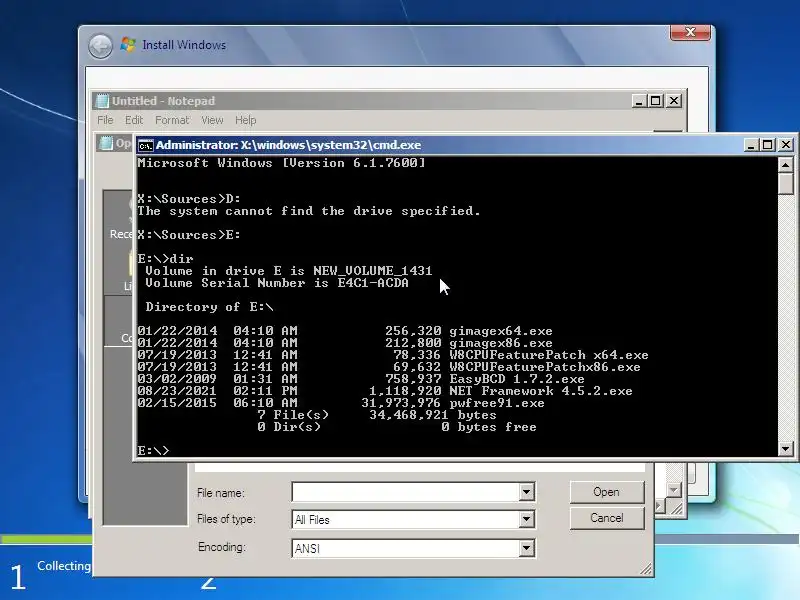Click the serial number E4C1-ACDA
The height and width of the screenshot is (600, 800).
pos(373,283)
